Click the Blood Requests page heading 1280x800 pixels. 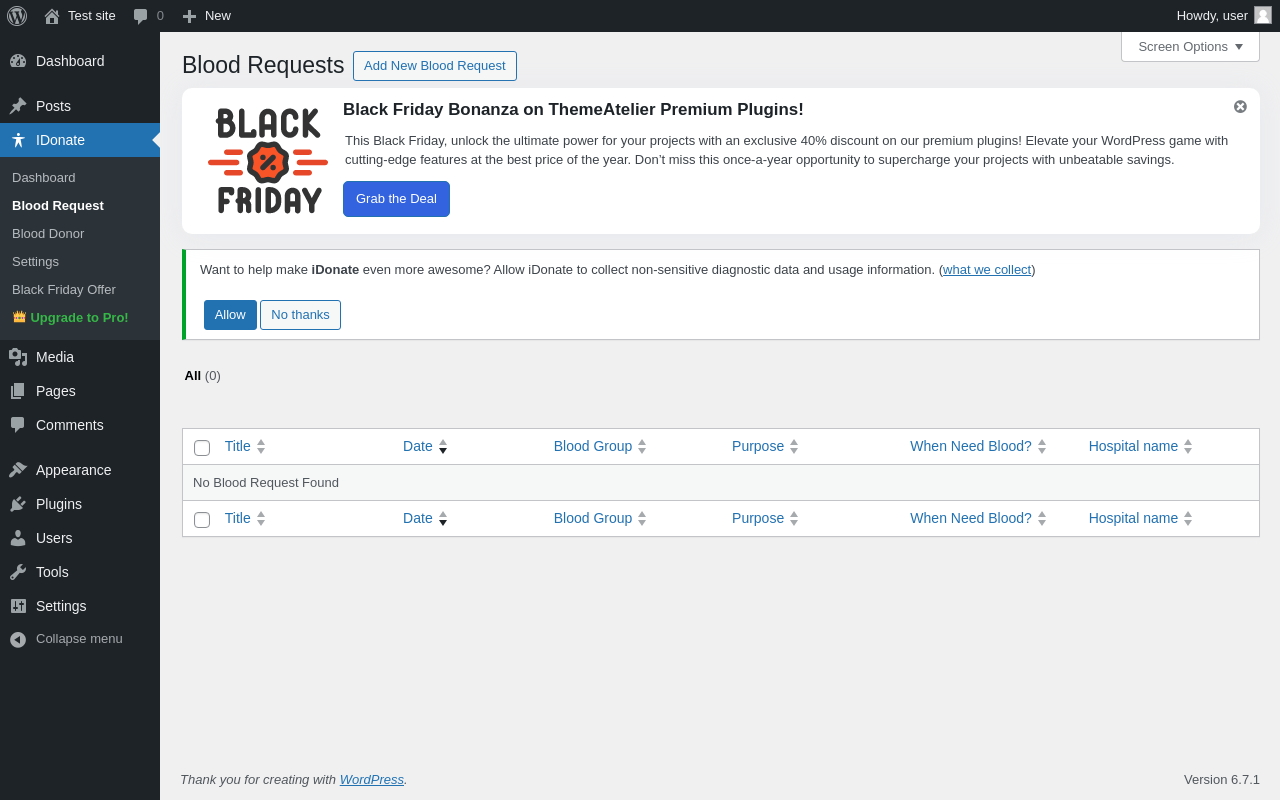263,65
